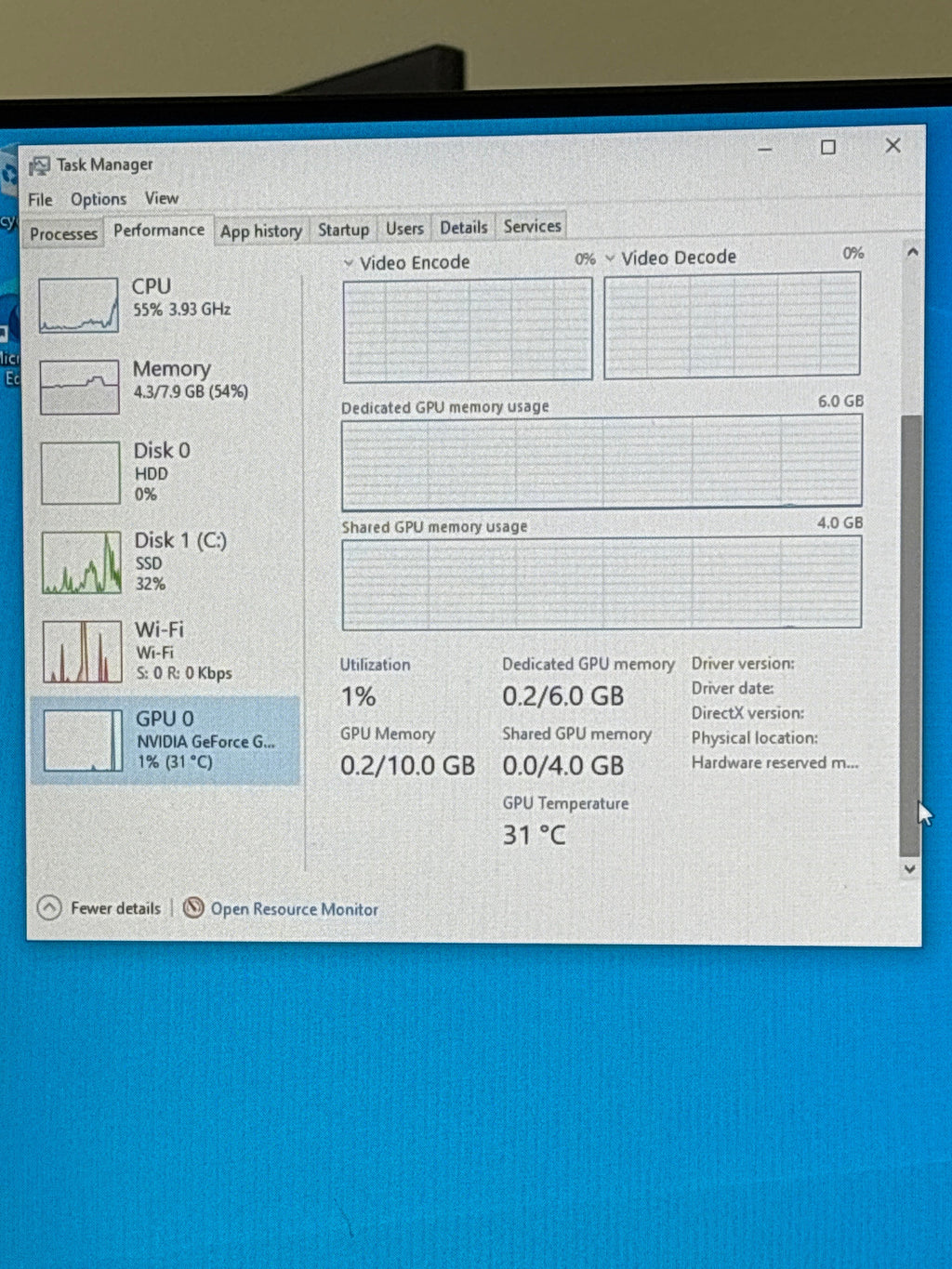
Task: Click the scrollbar down arrow
Action: pyautogui.click(x=910, y=869)
